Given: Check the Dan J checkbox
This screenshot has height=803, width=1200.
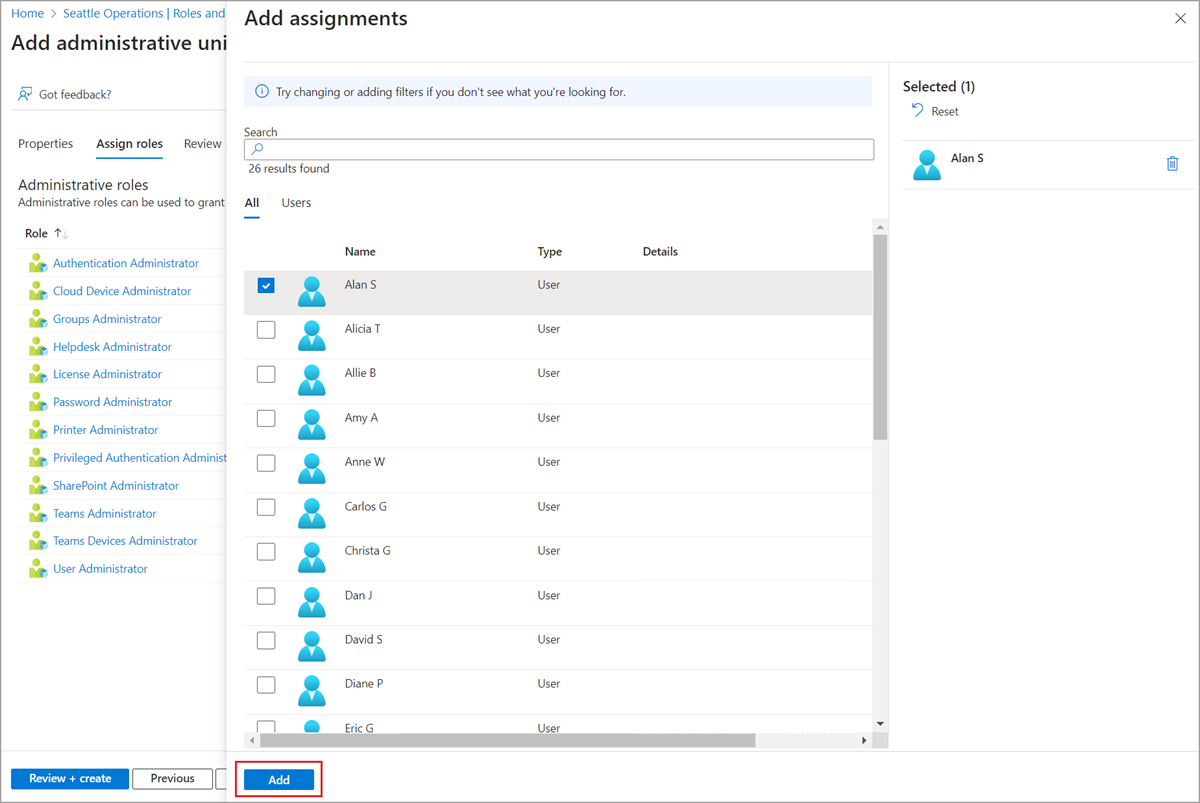Looking at the screenshot, I should click(x=266, y=596).
